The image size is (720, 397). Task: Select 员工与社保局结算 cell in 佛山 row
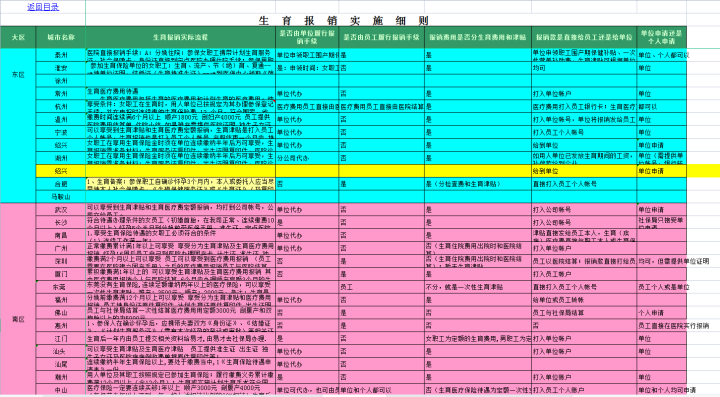584,313
